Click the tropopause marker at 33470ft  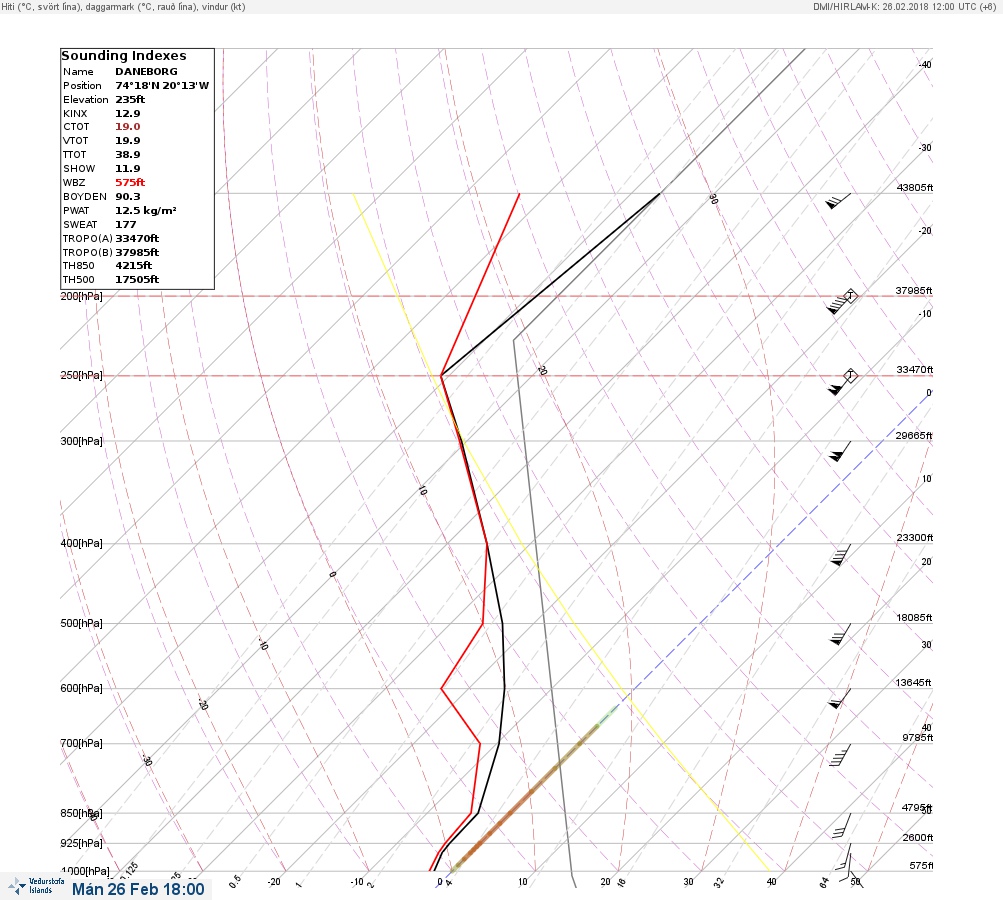click(850, 375)
